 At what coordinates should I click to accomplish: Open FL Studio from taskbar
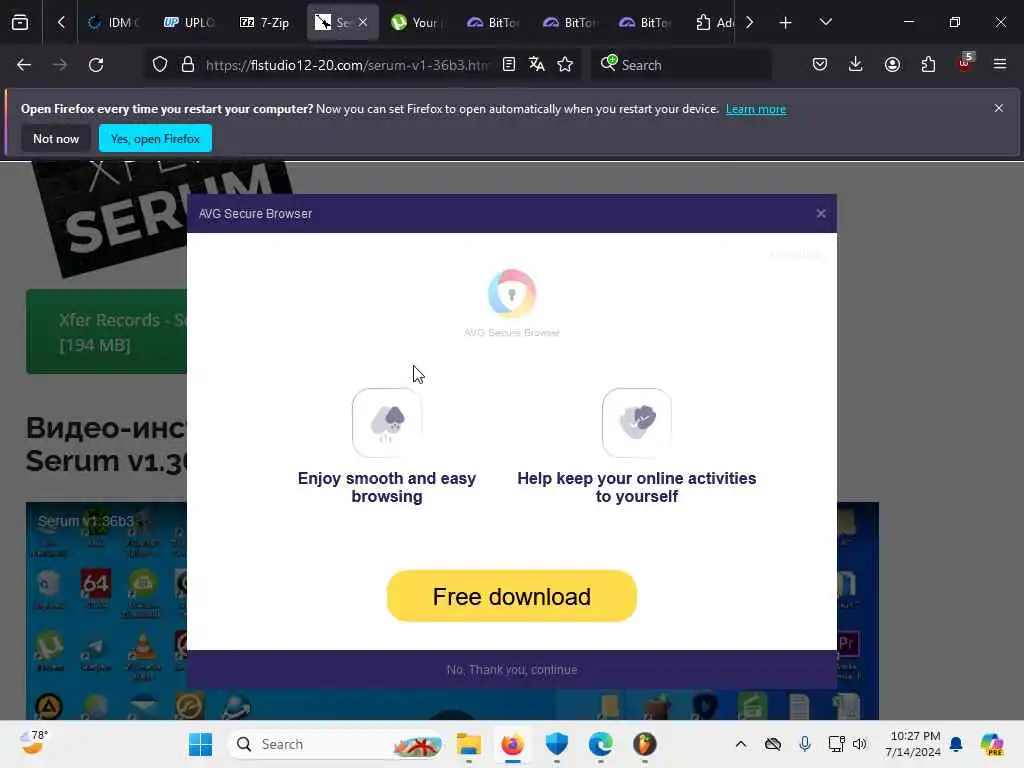pyautogui.click(x=645, y=744)
